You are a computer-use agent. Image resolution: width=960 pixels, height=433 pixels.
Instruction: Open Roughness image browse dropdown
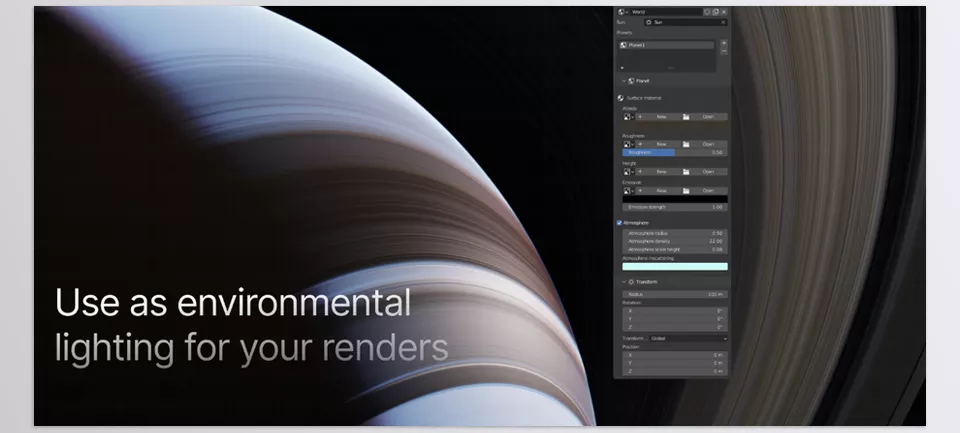click(628, 144)
